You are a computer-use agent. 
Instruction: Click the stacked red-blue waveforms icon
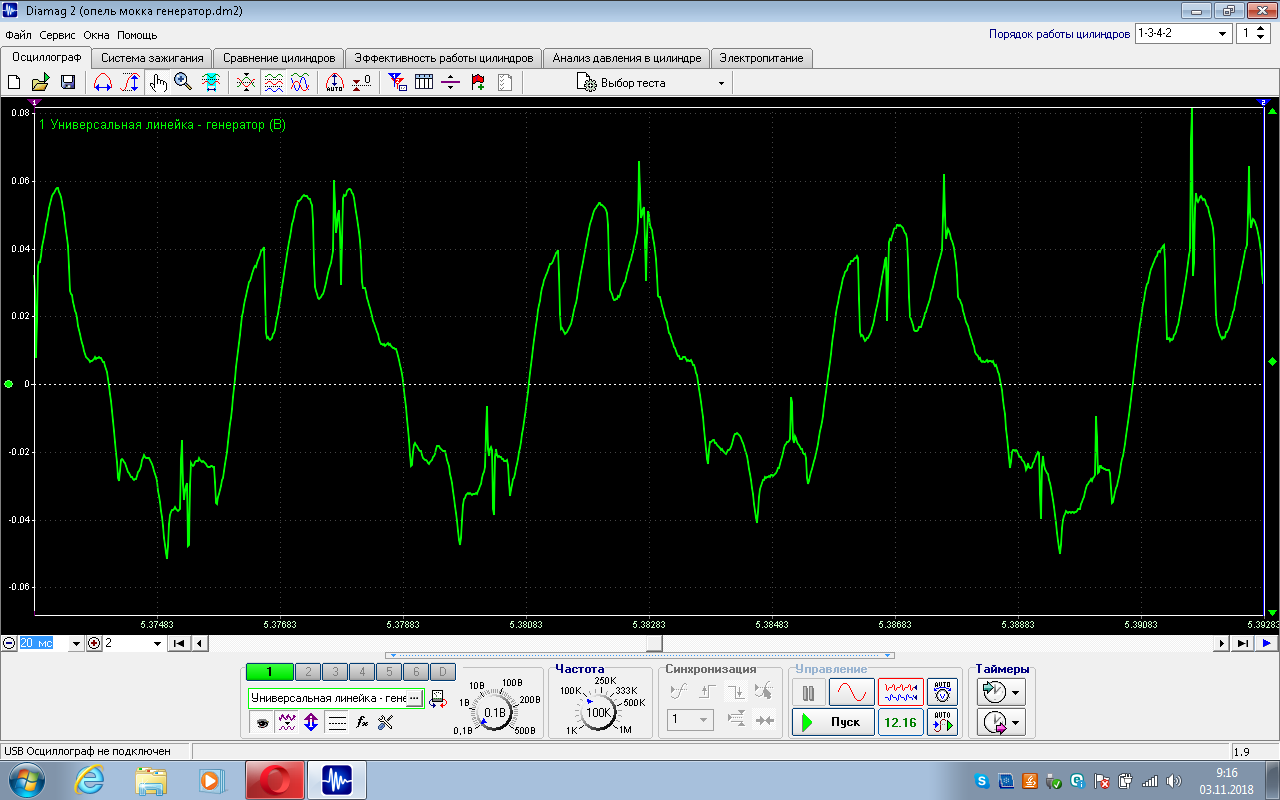click(273, 83)
